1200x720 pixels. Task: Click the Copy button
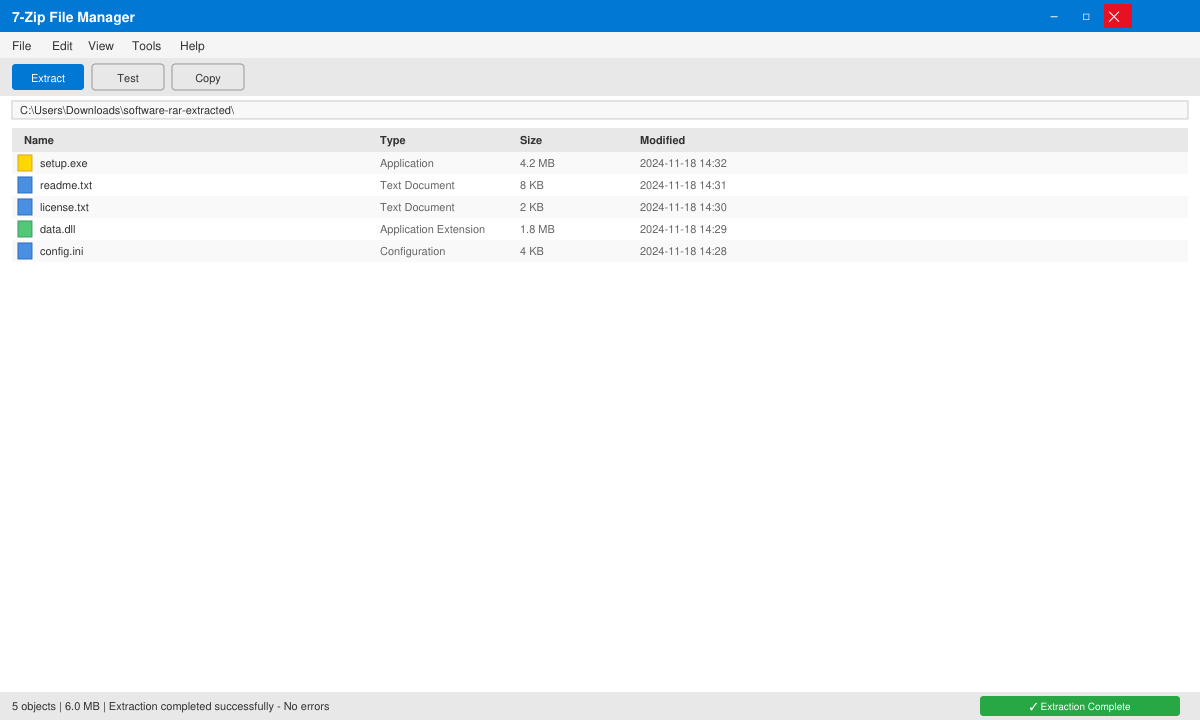point(208,77)
